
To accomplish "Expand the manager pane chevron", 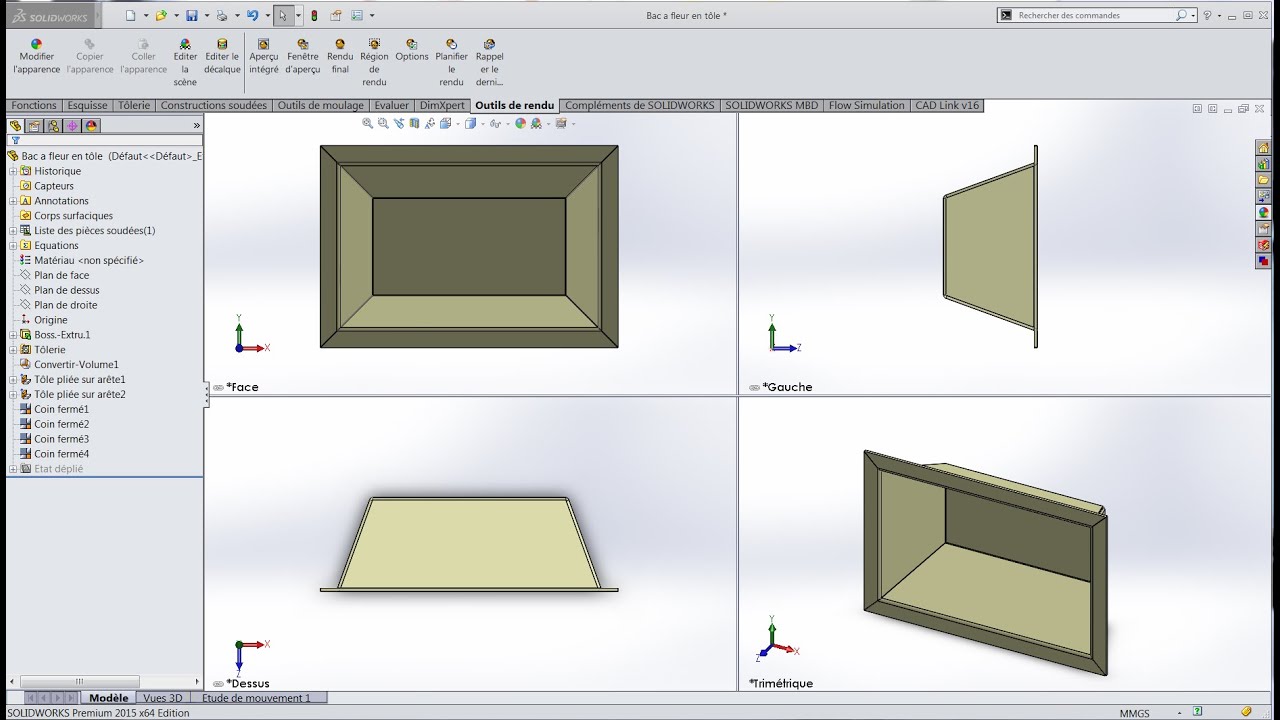I will tap(197, 126).
